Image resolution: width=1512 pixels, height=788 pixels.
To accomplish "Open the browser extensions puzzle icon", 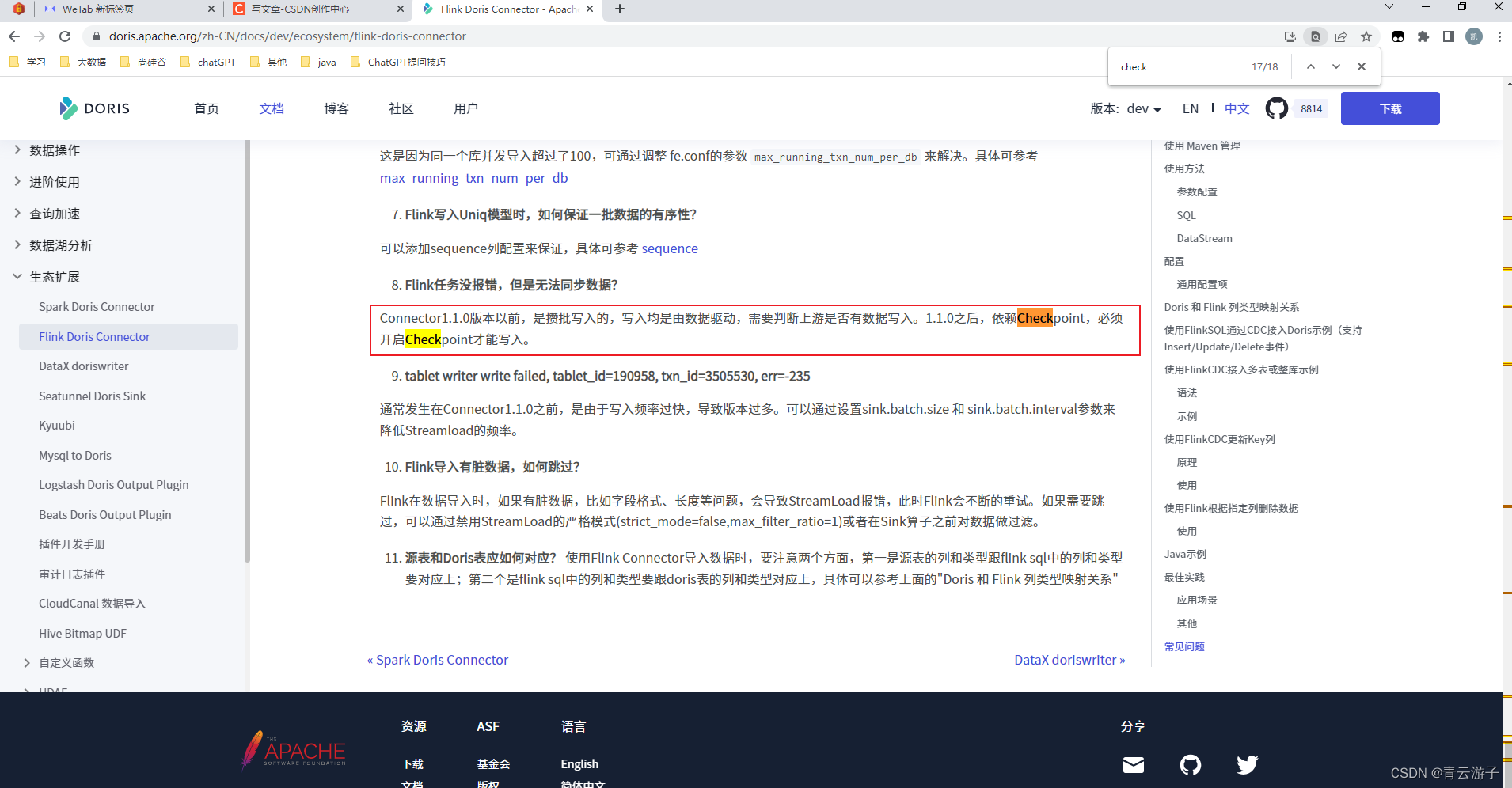I will pyautogui.click(x=1423, y=36).
